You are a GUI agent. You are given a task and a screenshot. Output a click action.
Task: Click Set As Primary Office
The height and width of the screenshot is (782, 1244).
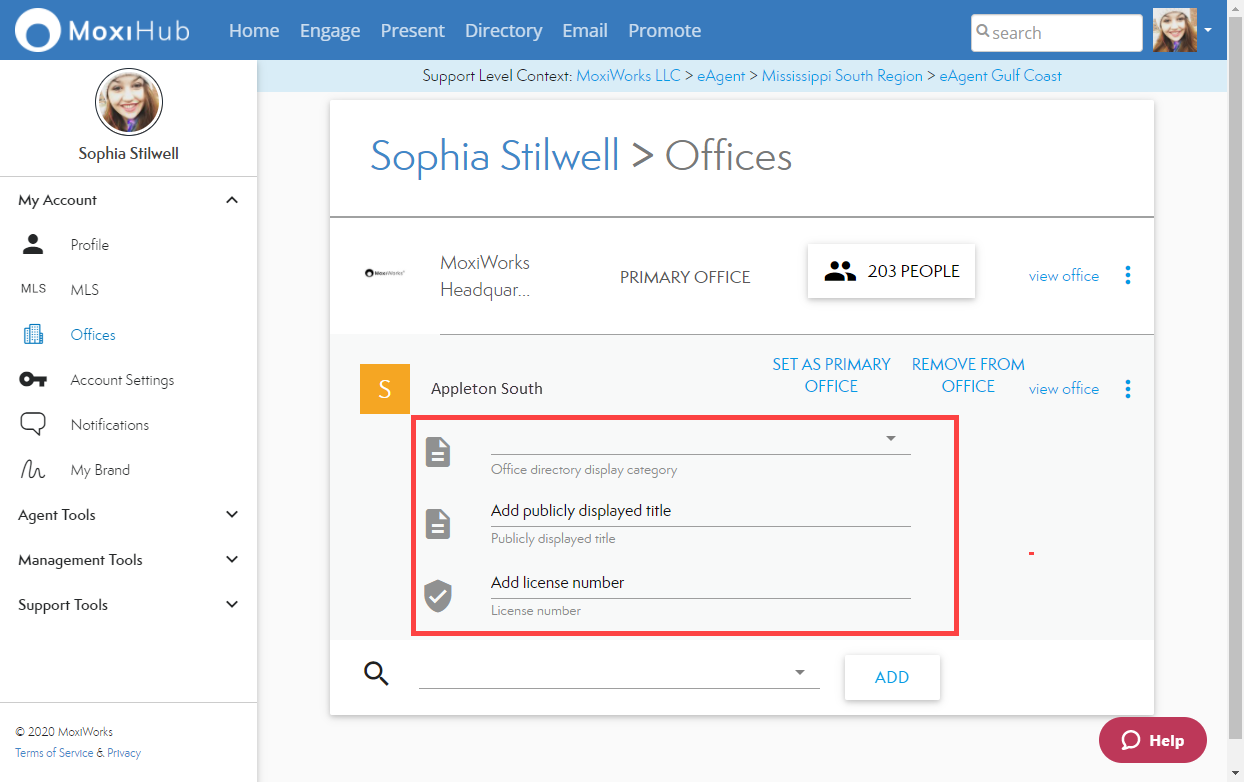[831, 375]
